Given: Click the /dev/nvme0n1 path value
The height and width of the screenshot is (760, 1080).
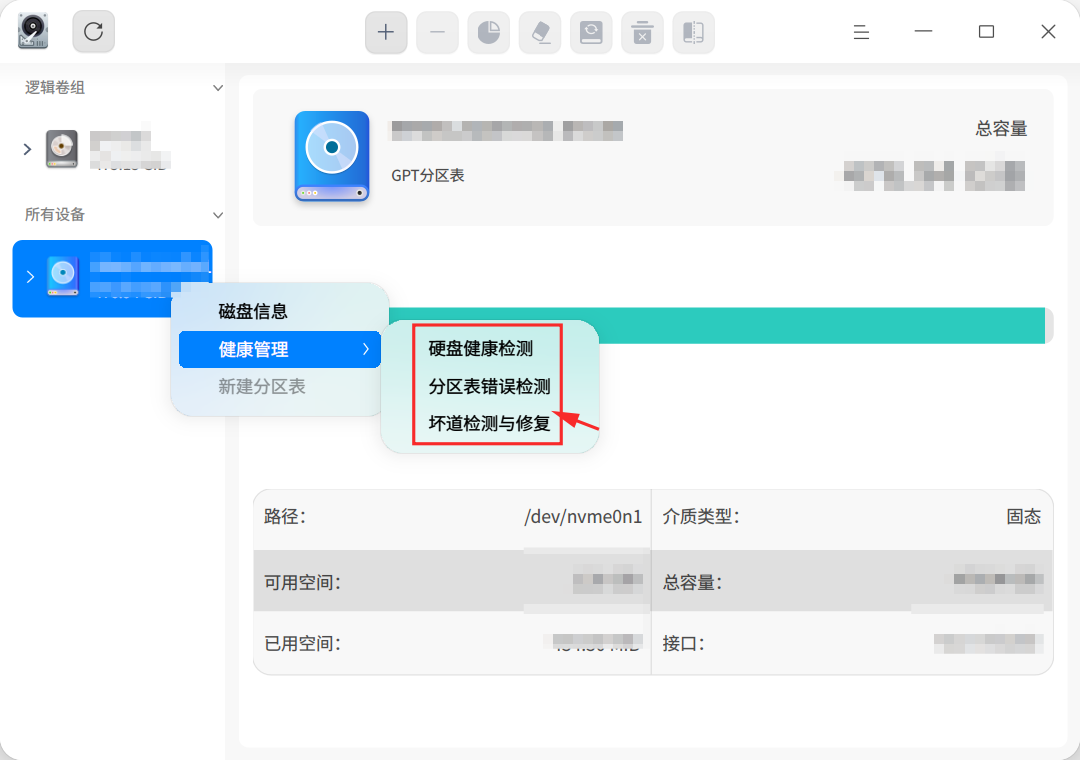Looking at the screenshot, I should click(x=583, y=517).
